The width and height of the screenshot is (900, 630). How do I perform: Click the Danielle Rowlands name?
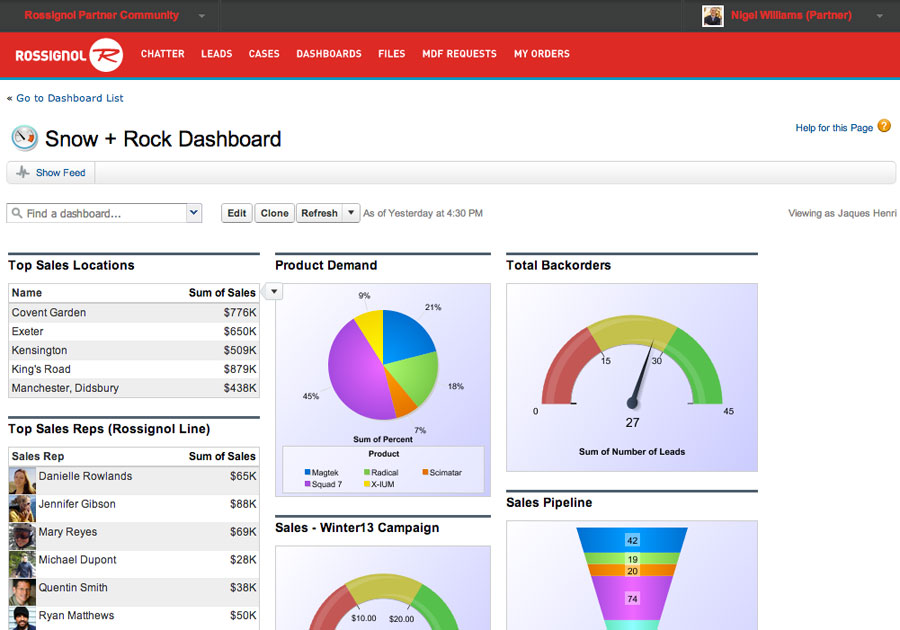pyautogui.click(x=85, y=476)
